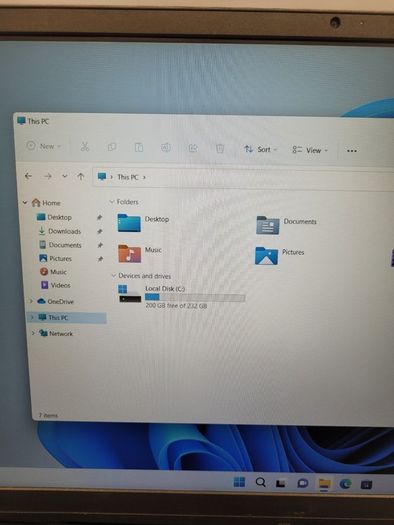Open Task View on the taskbar
The height and width of the screenshot is (525, 394).
pos(281,483)
